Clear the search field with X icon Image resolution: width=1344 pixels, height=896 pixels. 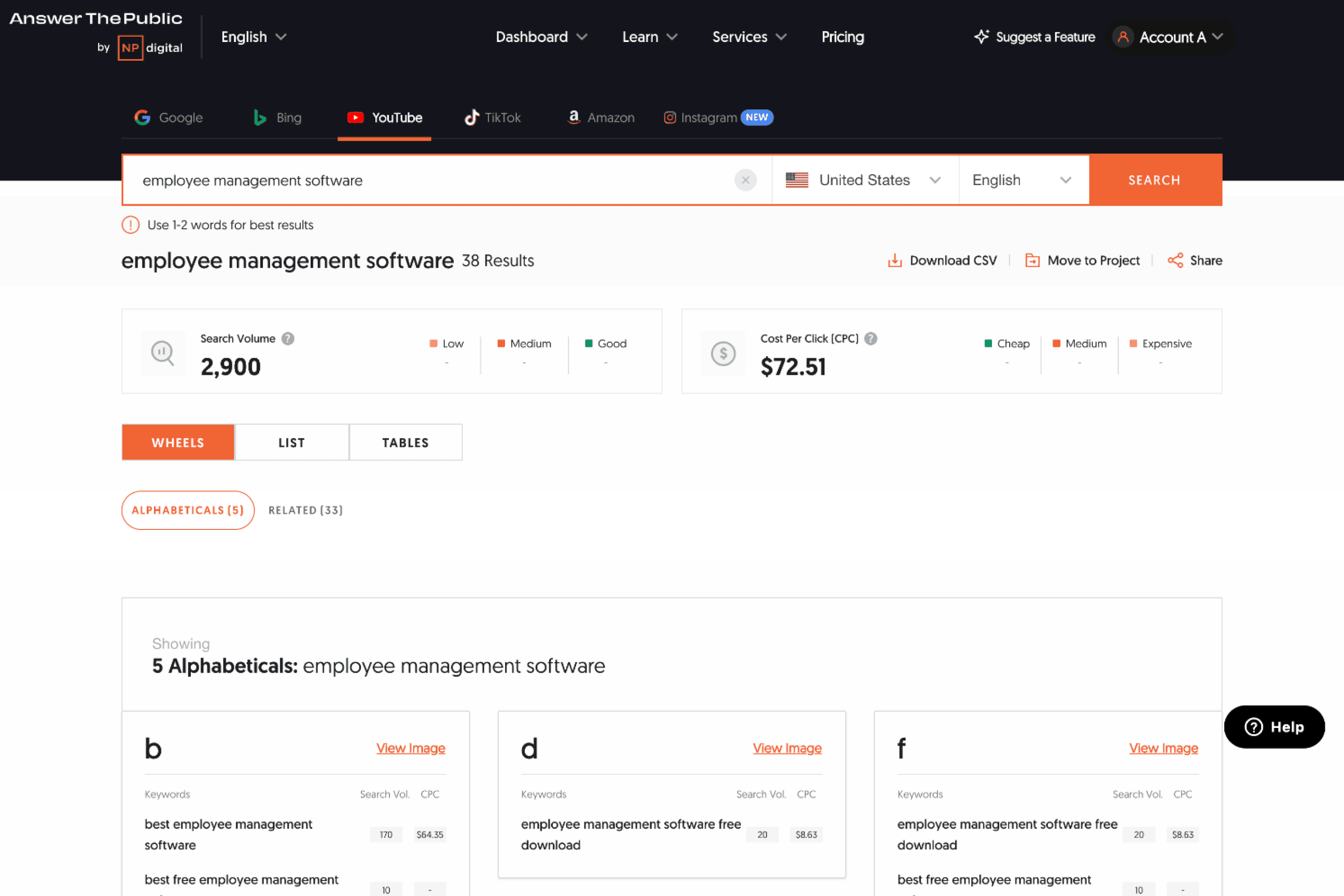click(x=745, y=180)
